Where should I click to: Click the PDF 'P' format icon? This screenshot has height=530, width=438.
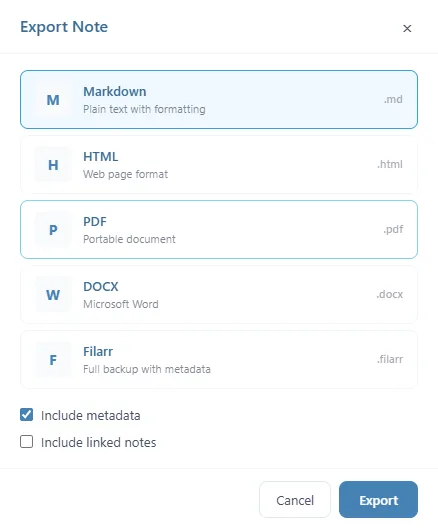53,230
